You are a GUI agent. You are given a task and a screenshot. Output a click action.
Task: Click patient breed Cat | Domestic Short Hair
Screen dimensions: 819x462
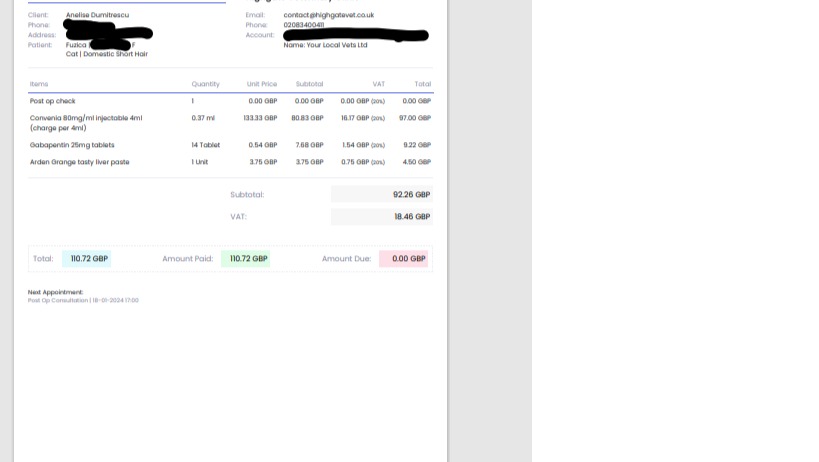[x=107, y=54]
